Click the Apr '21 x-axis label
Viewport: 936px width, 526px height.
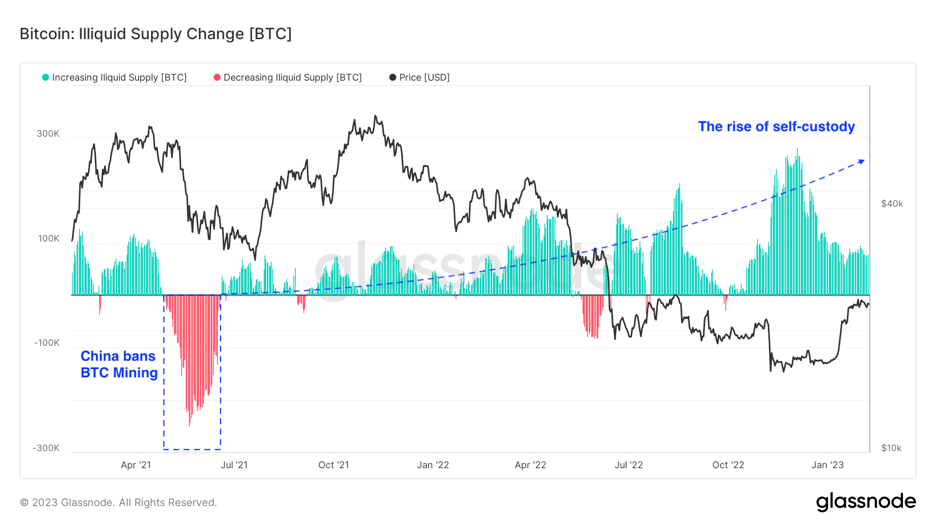[x=136, y=465]
